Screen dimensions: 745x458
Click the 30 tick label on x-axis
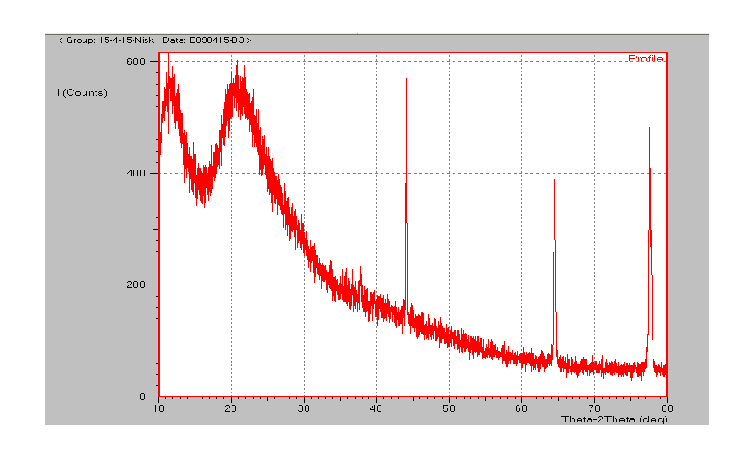[304, 409]
